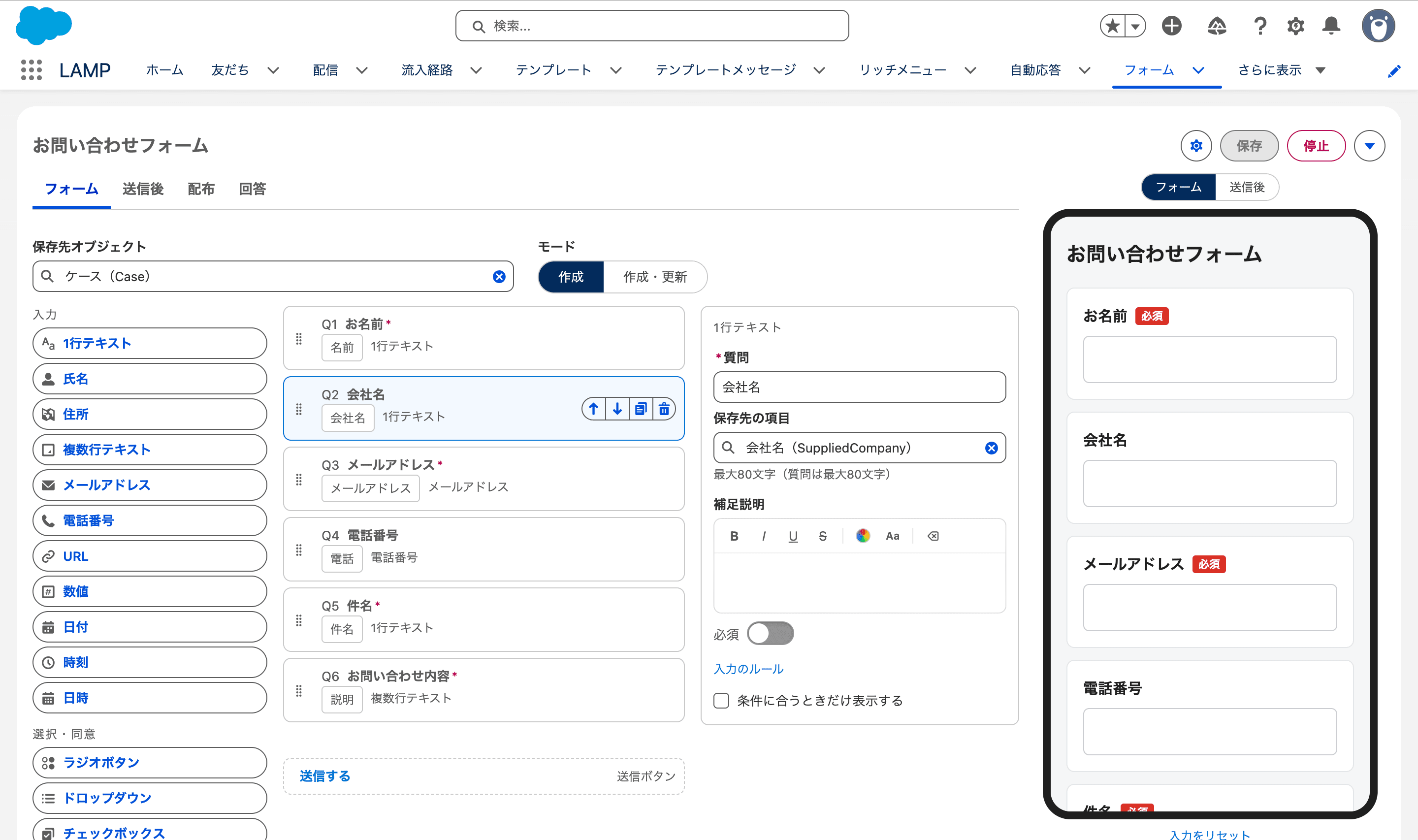Grab drag handle of Q1 お名前
The image size is (1418, 840).
[x=299, y=338]
